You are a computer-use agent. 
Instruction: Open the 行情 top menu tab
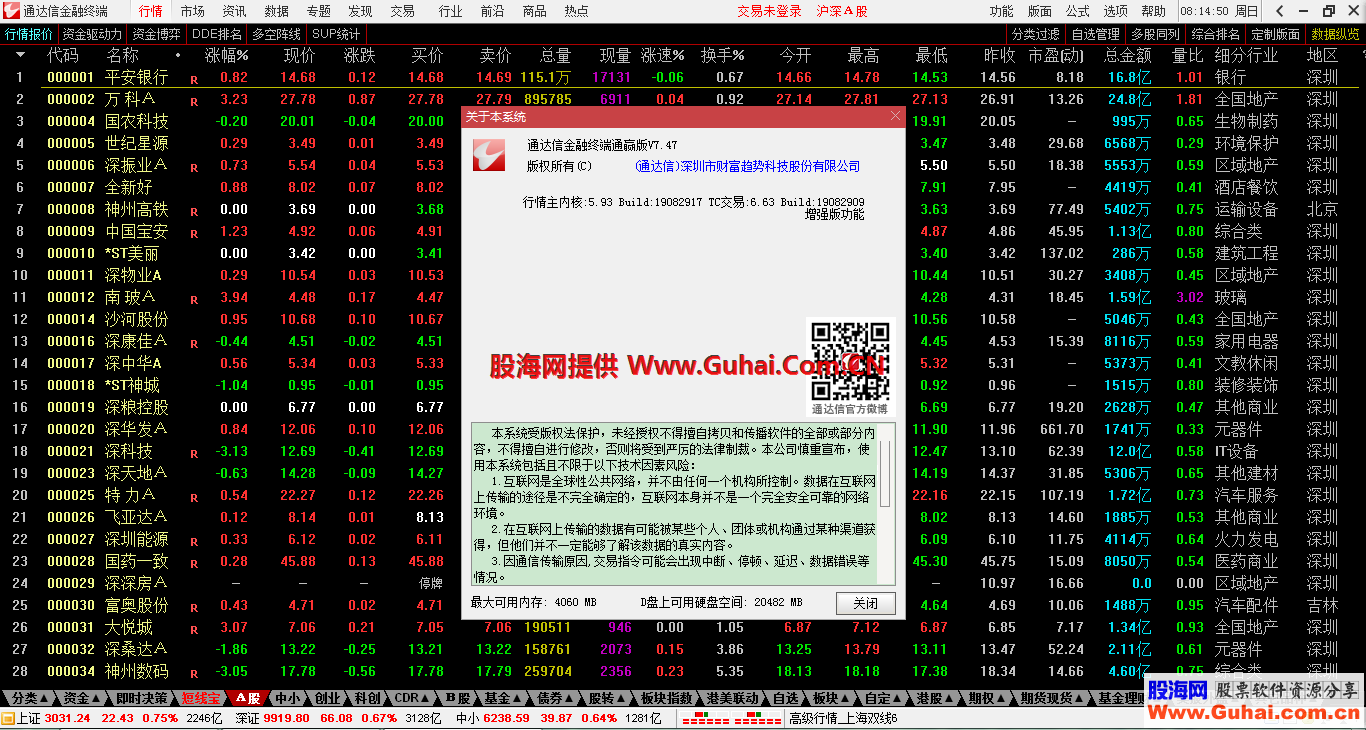150,12
